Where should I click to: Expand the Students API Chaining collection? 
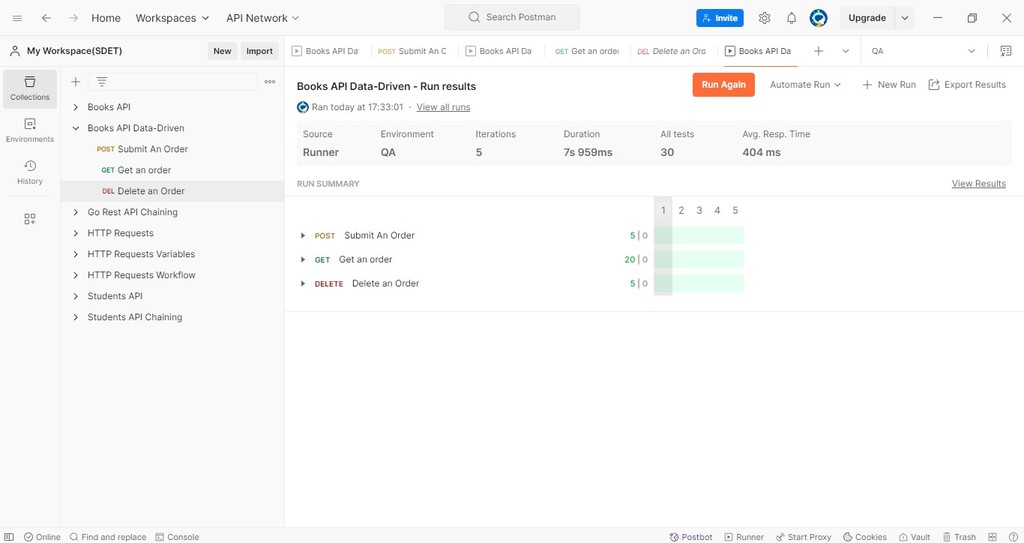point(76,317)
